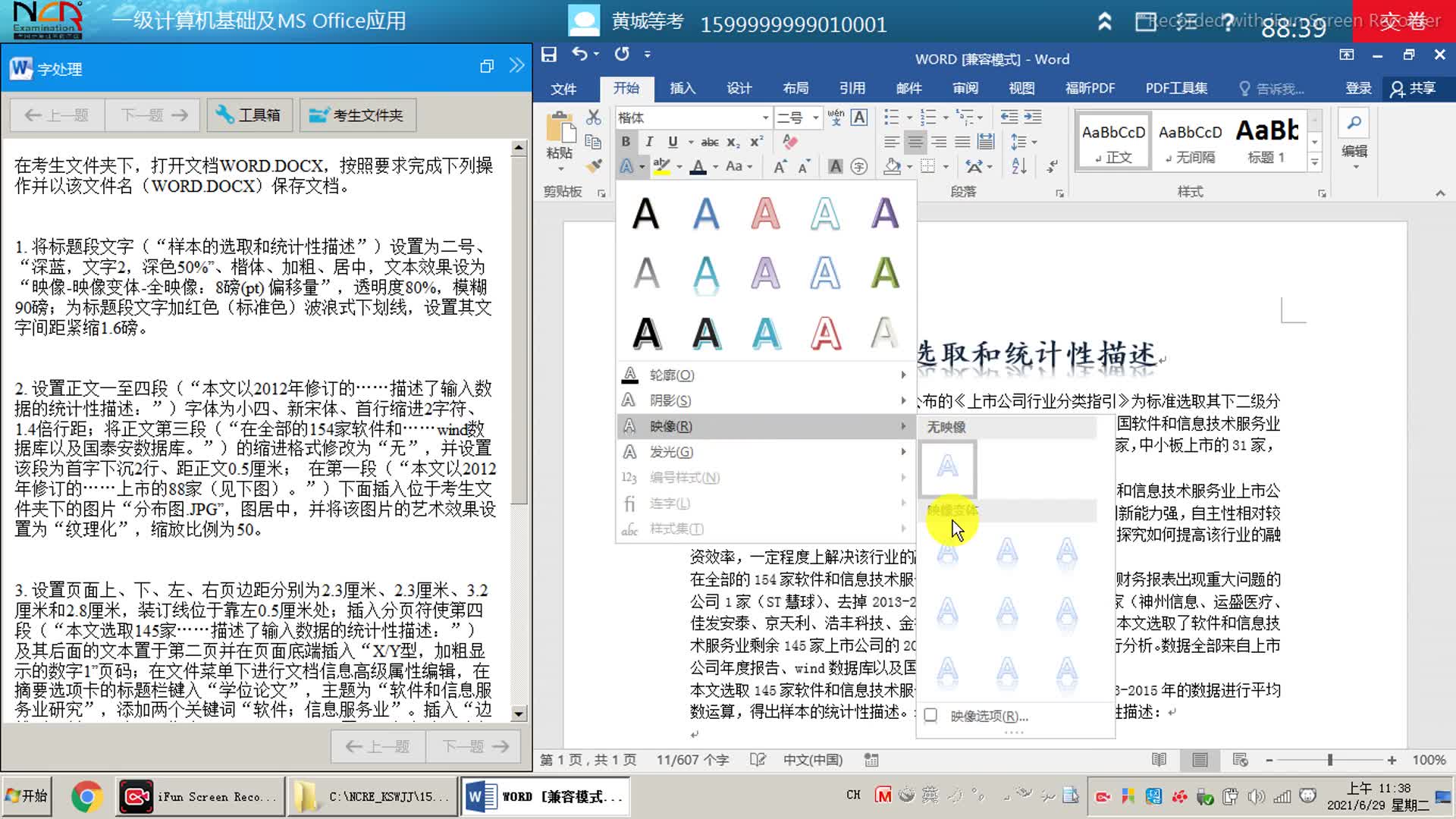Switch to the 插入 ribbon tab
Screen dimensions: 1456x819
click(682, 88)
